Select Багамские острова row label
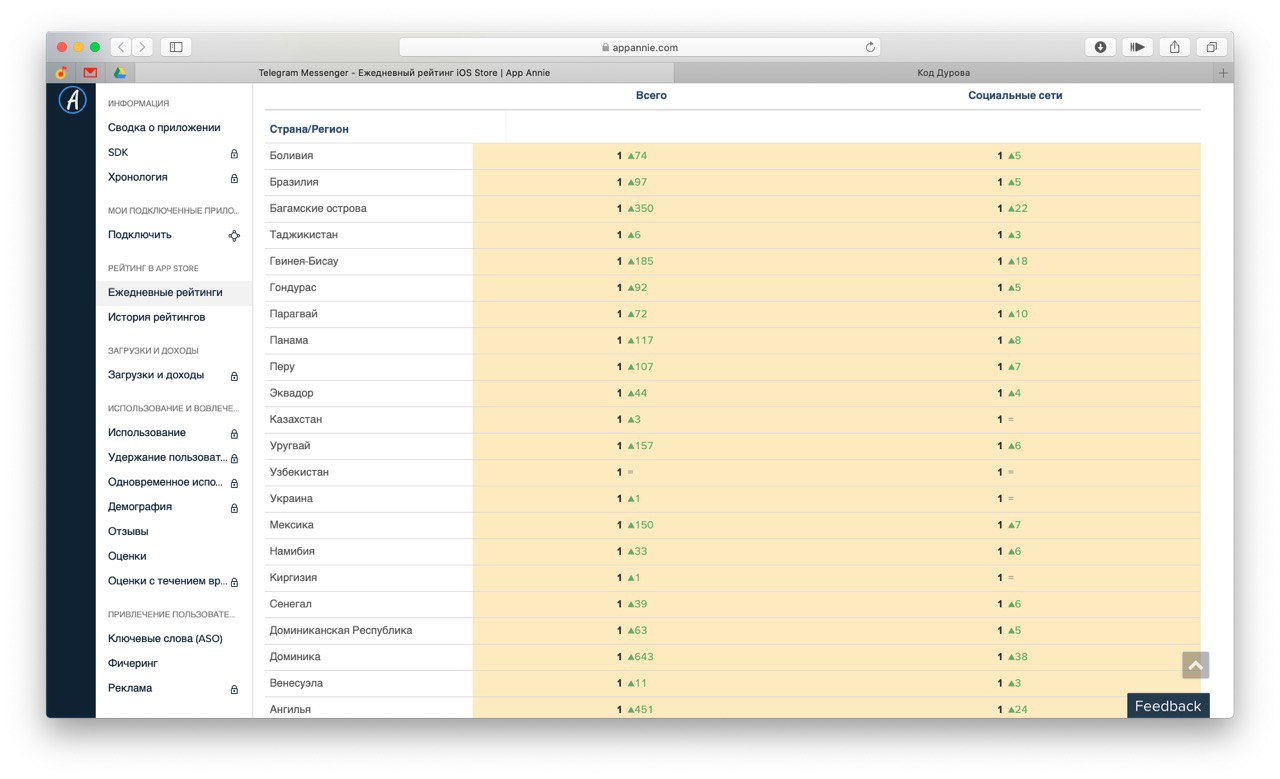Screen dimensions: 1280x779 pyautogui.click(x=318, y=209)
